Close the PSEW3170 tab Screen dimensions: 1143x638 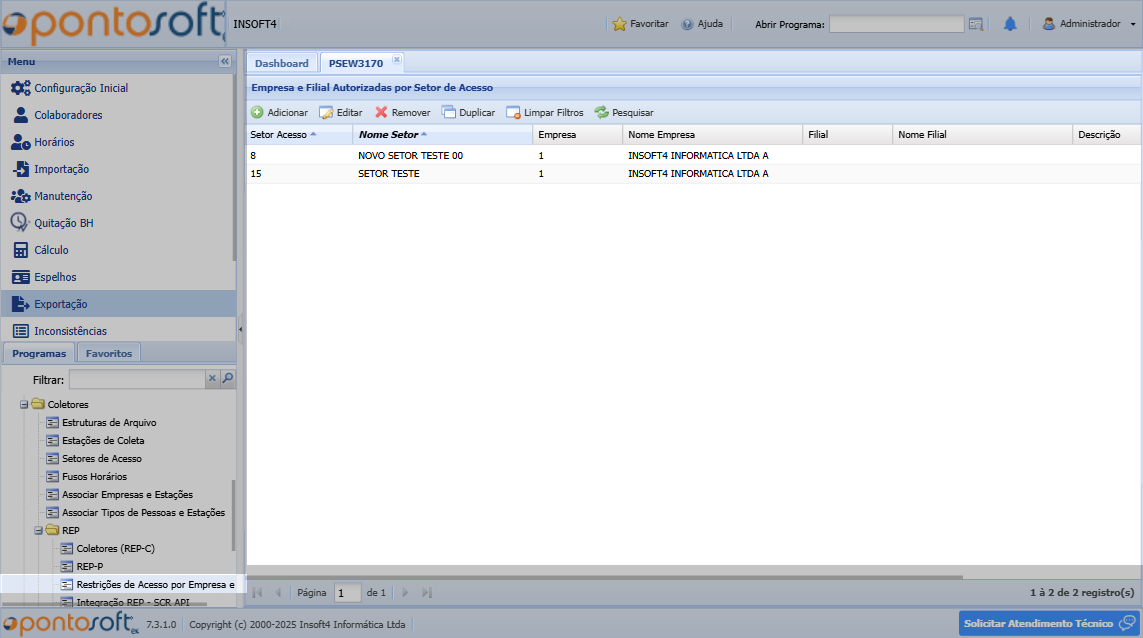(x=397, y=60)
